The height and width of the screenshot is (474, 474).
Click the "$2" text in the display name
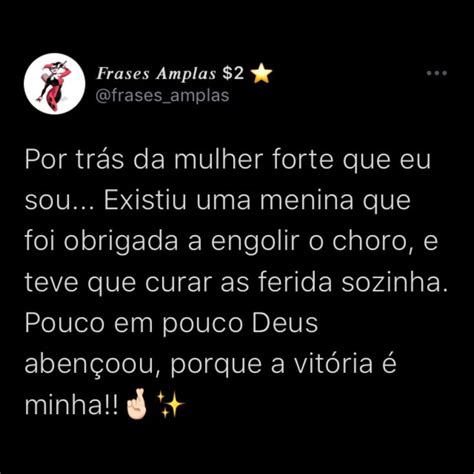(x=233, y=74)
